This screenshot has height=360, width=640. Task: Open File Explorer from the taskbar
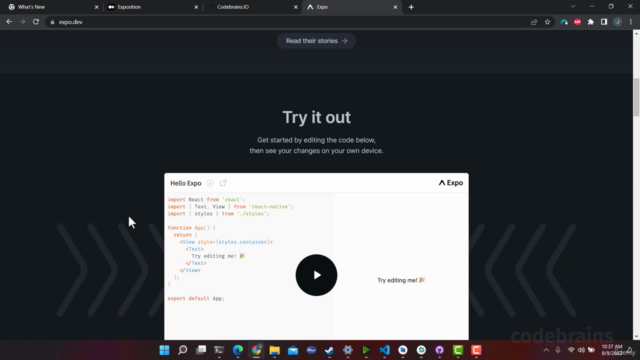(274, 350)
